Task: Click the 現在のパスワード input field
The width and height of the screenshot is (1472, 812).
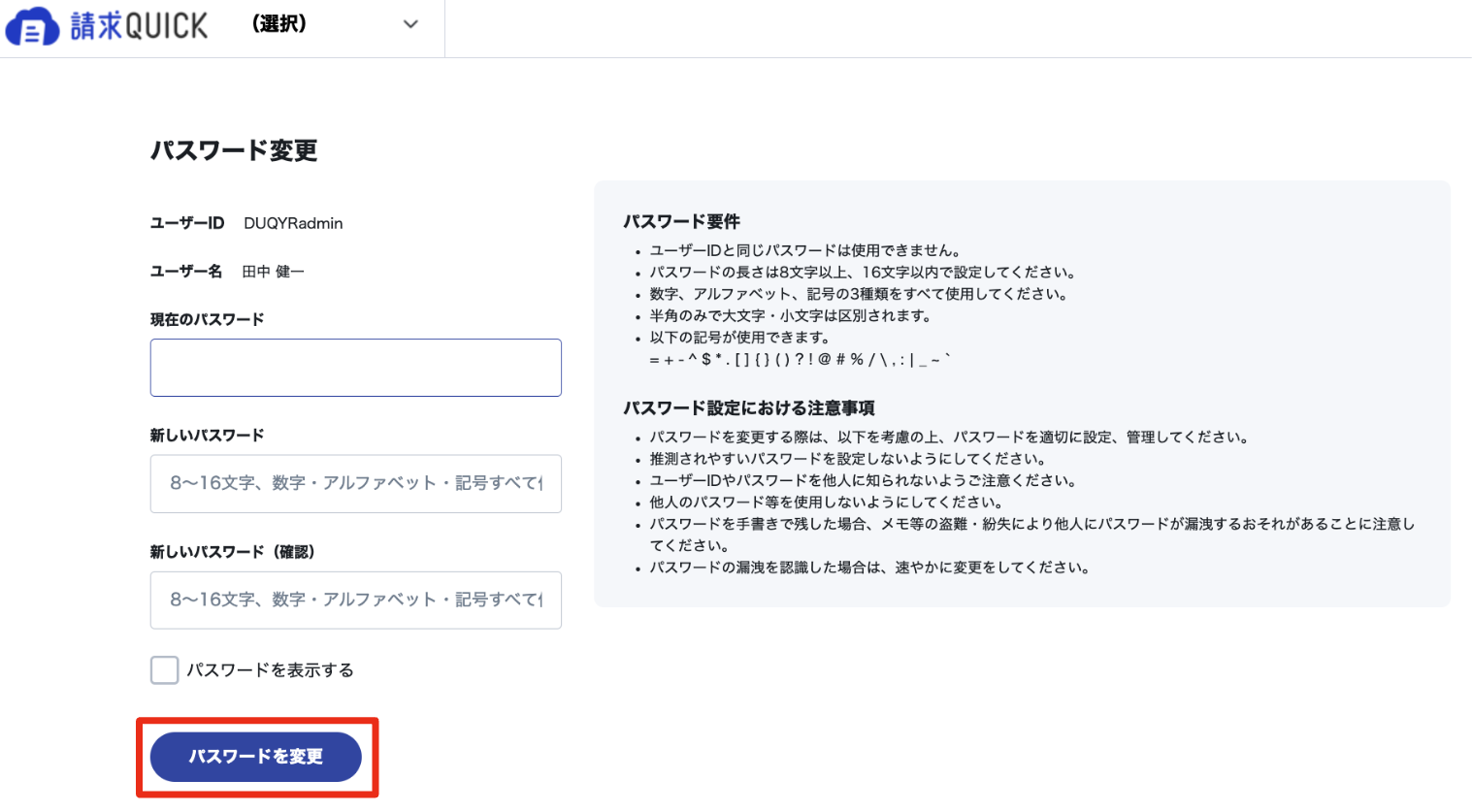Action: [x=356, y=368]
